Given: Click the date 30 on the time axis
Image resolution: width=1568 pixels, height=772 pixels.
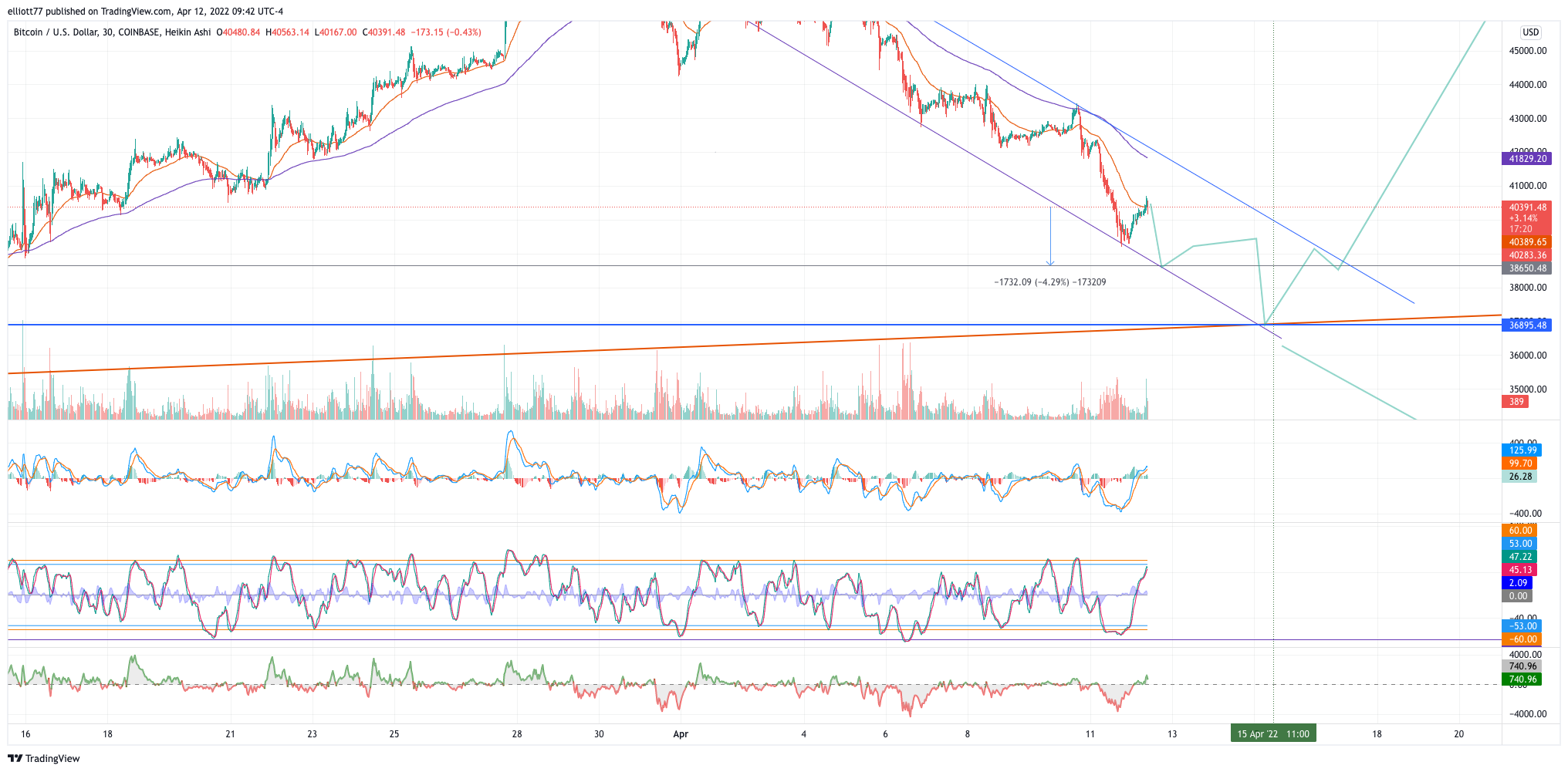Looking at the screenshot, I should 599,734.
